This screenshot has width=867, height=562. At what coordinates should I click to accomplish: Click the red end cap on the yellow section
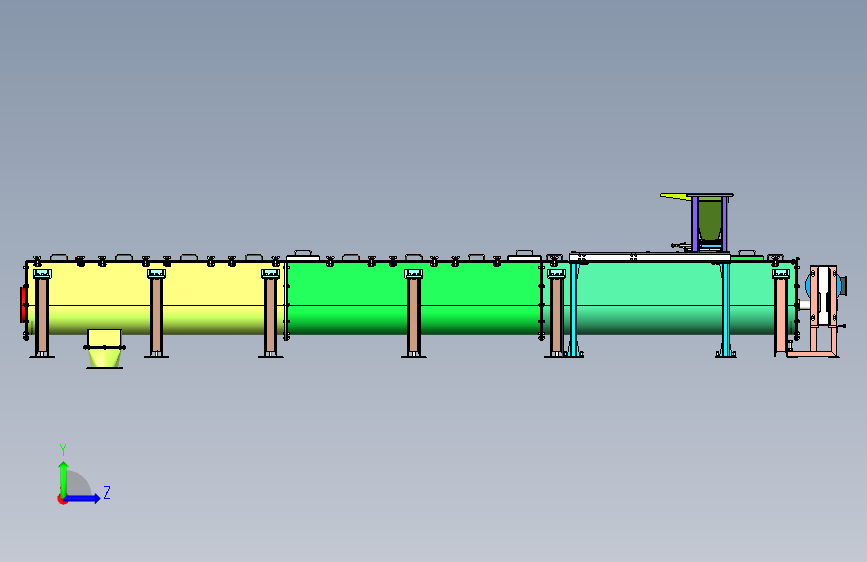23,304
